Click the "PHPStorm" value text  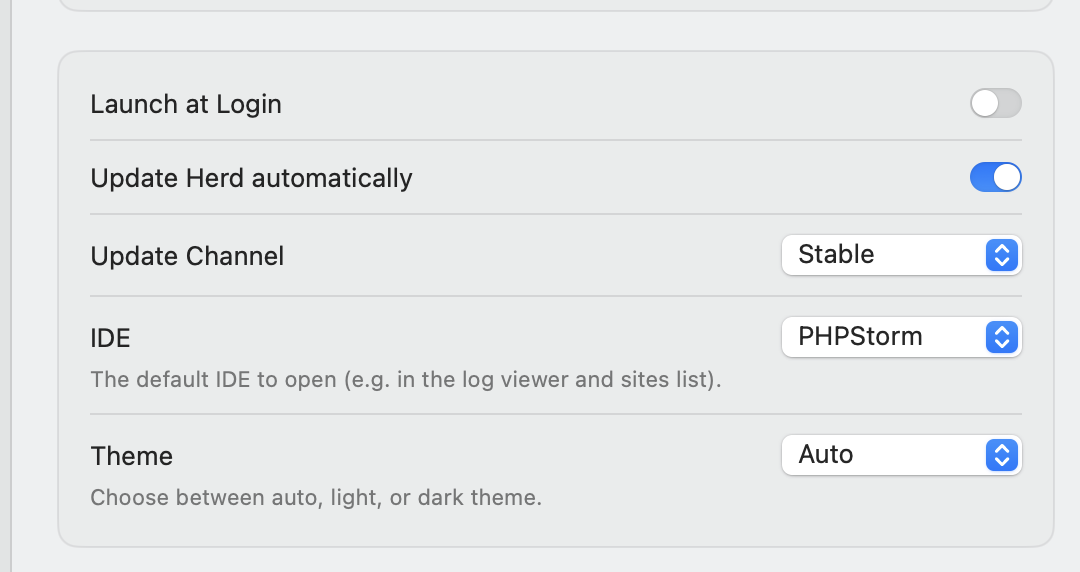click(860, 337)
